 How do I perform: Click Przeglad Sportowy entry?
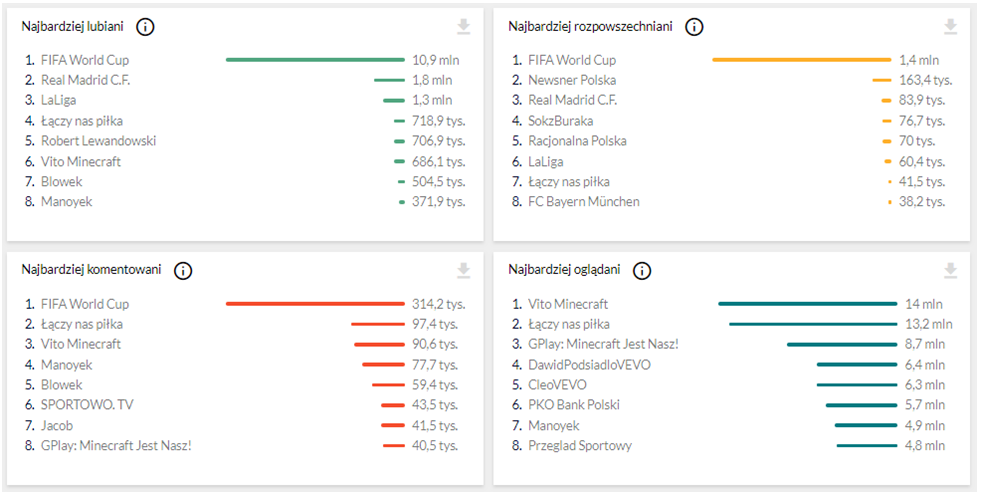point(580,446)
